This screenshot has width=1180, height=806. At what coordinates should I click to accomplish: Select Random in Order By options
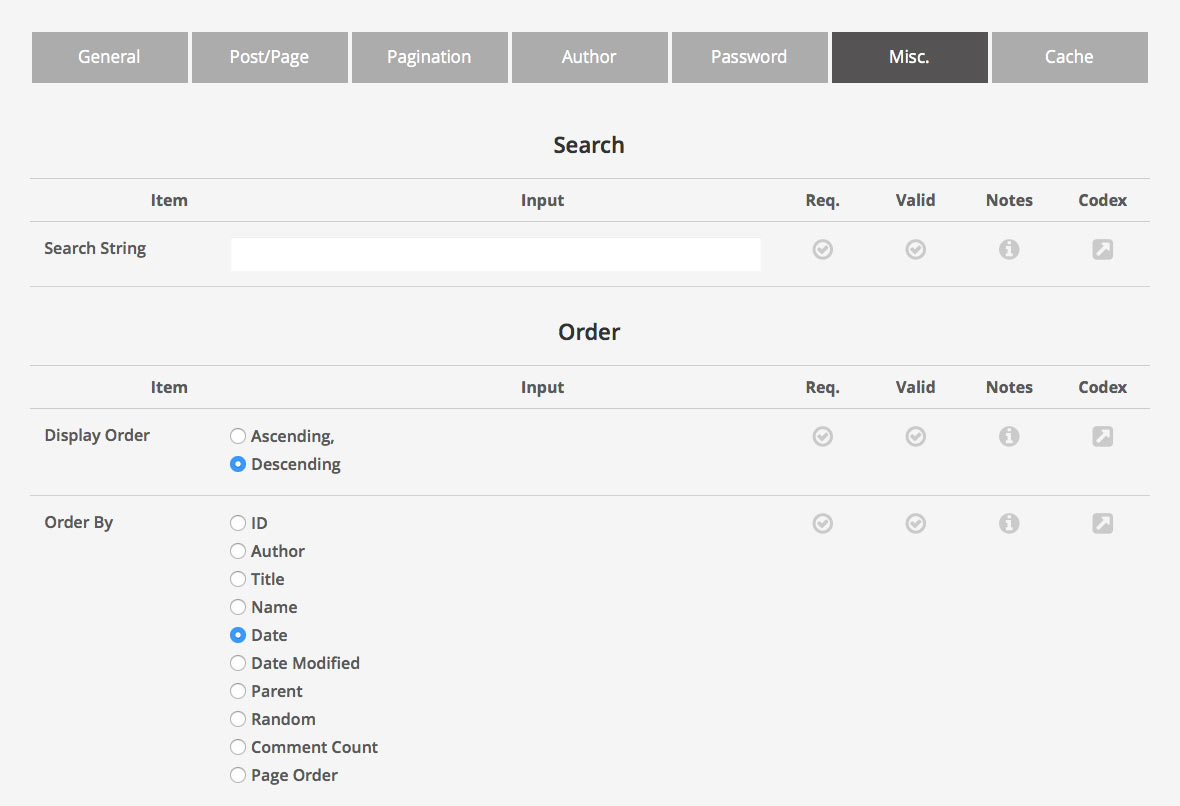(238, 719)
